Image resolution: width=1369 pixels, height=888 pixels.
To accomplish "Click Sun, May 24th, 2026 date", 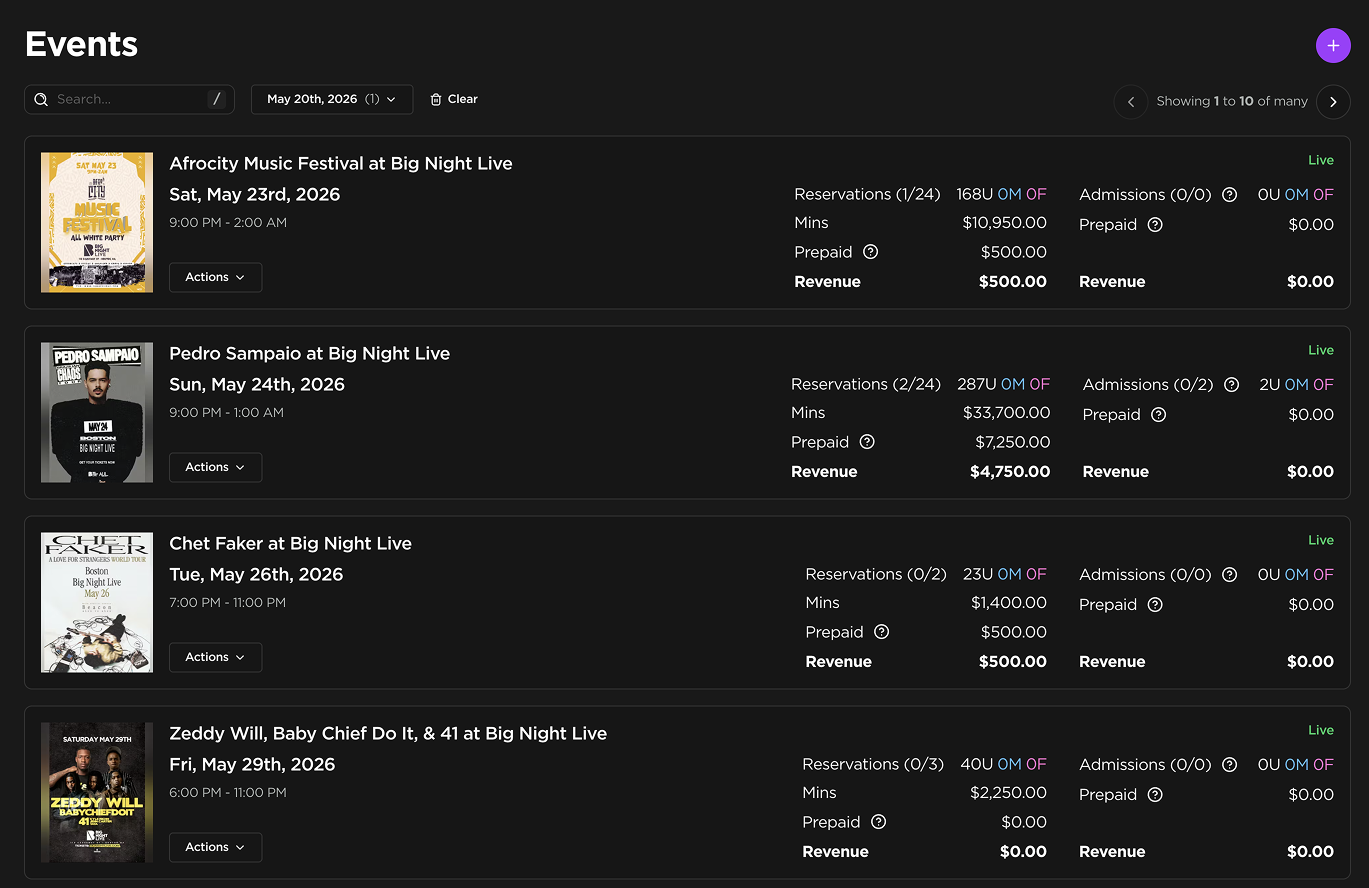I will point(257,384).
